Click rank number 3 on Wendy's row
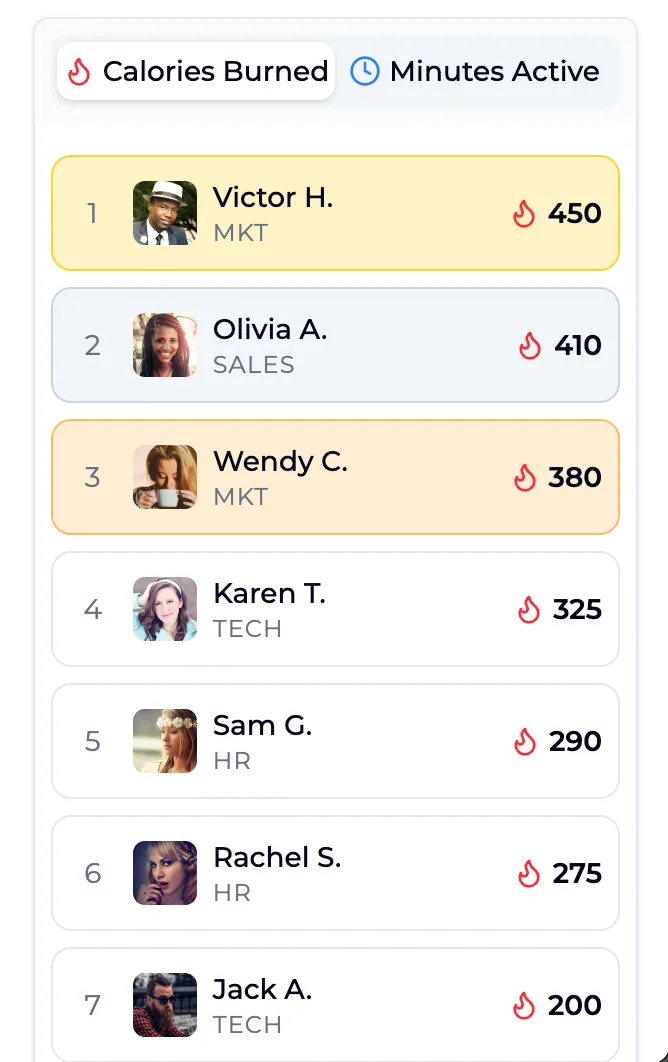The width and height of the screenshot is (668, 1062). coord(92,477)
